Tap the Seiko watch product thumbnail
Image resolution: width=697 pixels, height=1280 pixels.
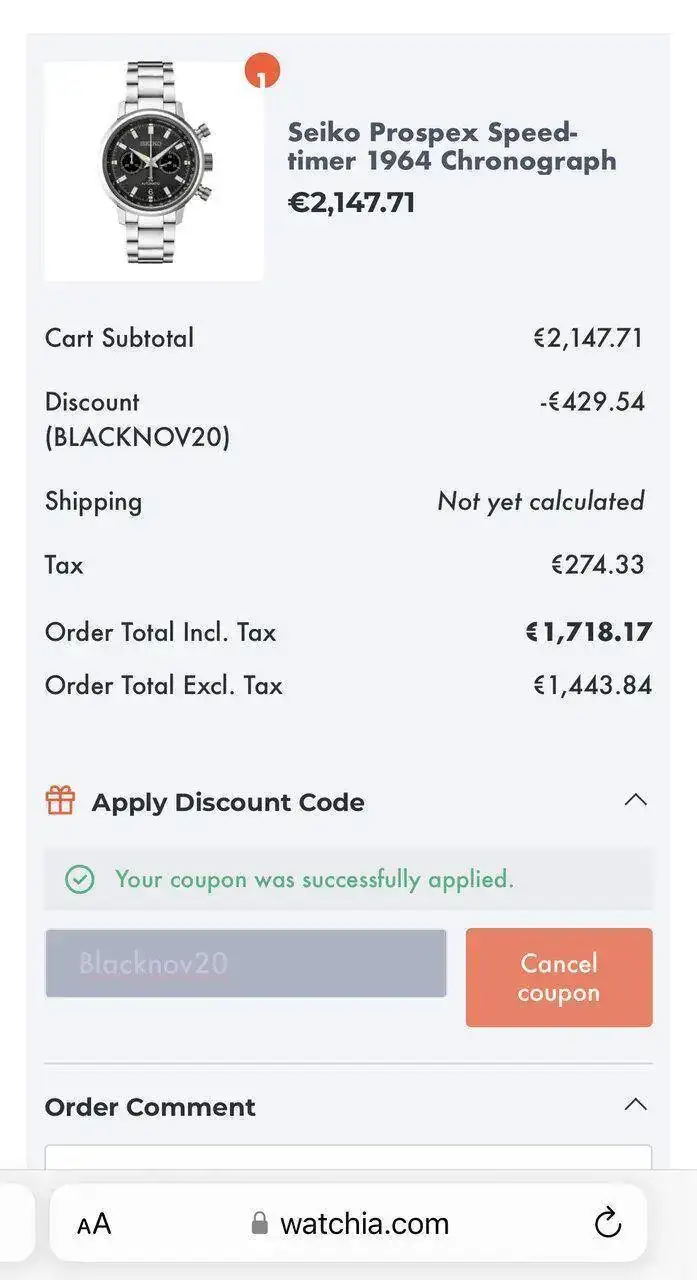click(x=154, y=171)
